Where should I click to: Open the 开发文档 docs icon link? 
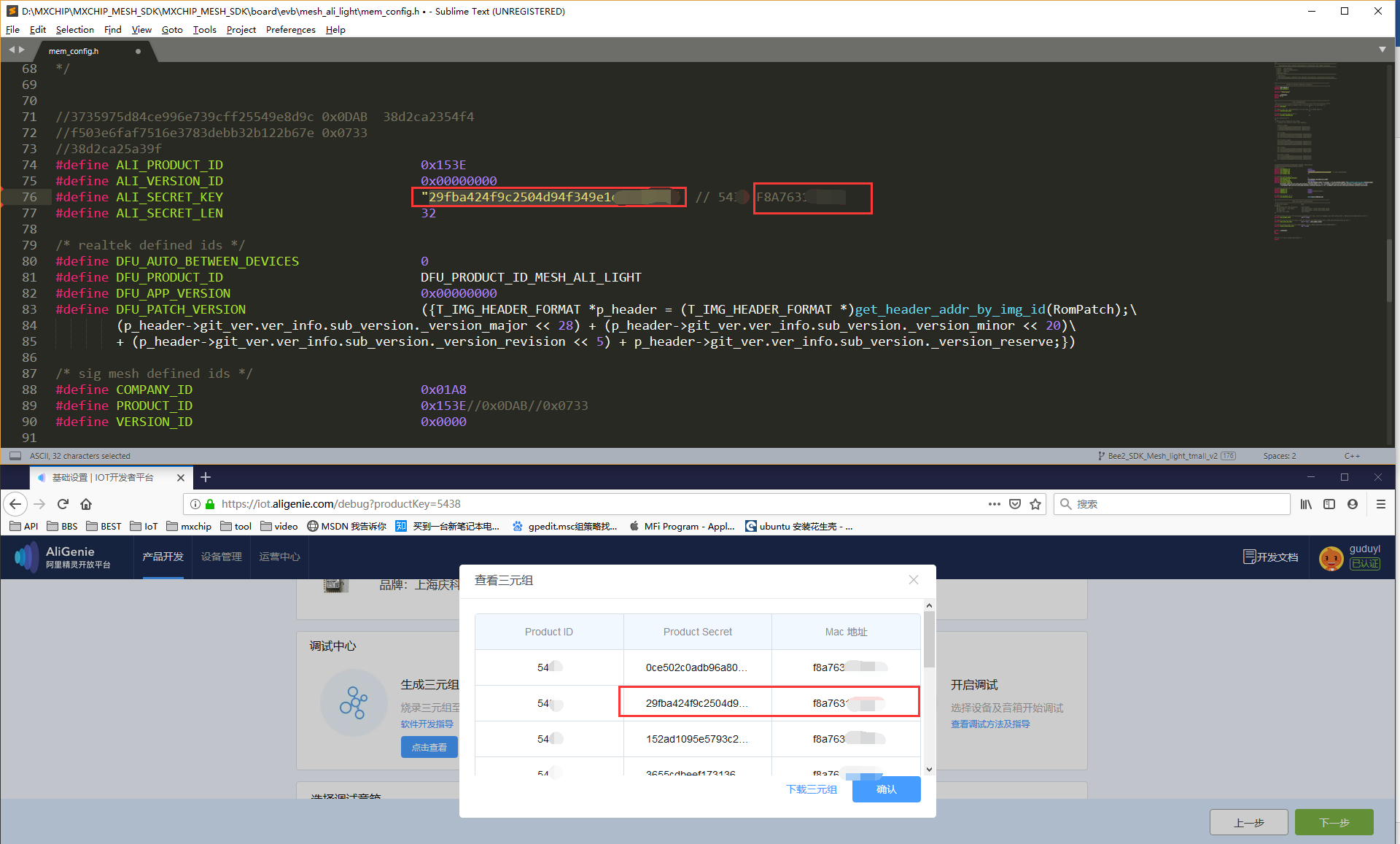point(1270,557)
